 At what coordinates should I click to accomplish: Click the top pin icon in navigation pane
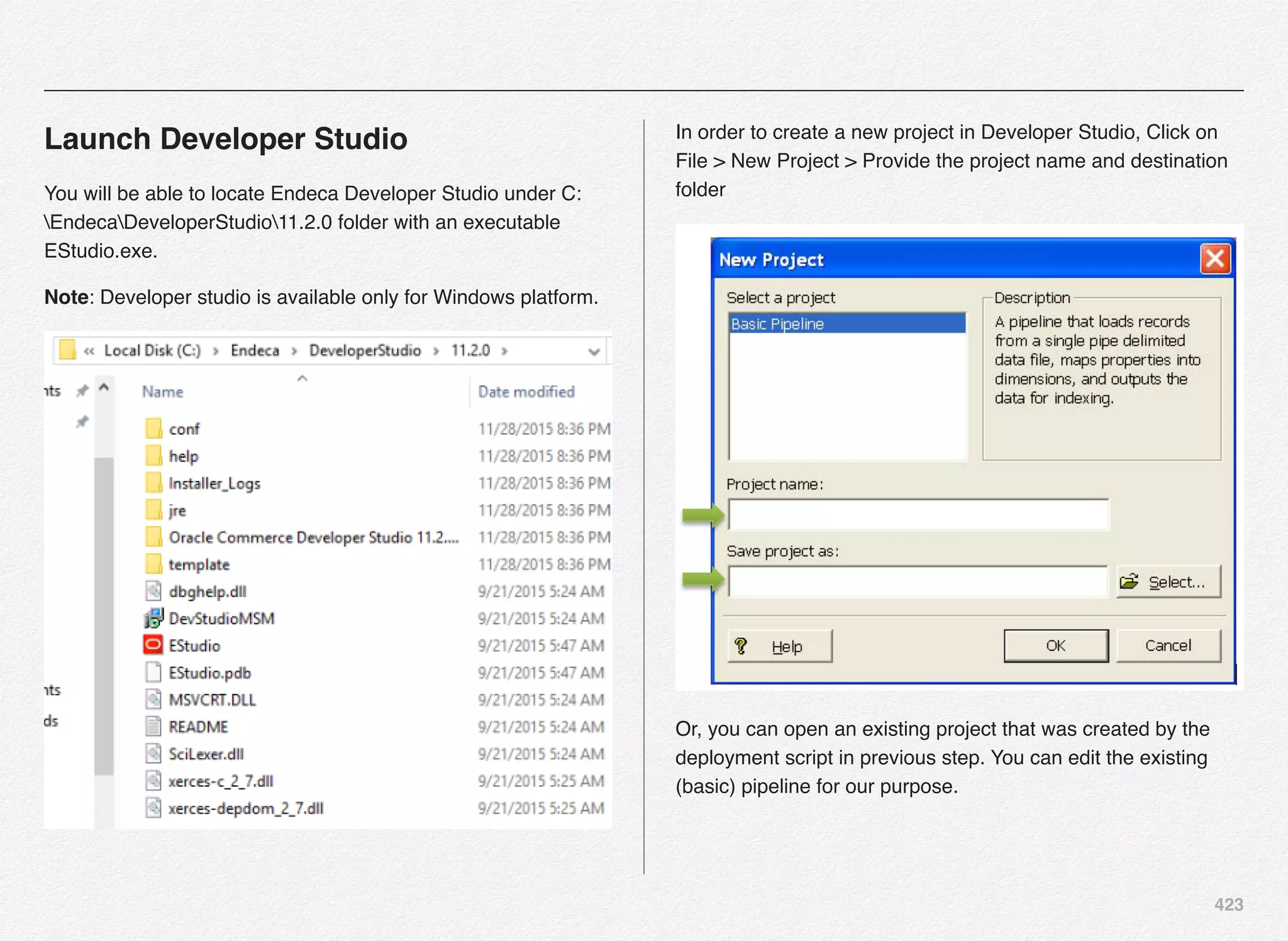(x=82, y=391)
